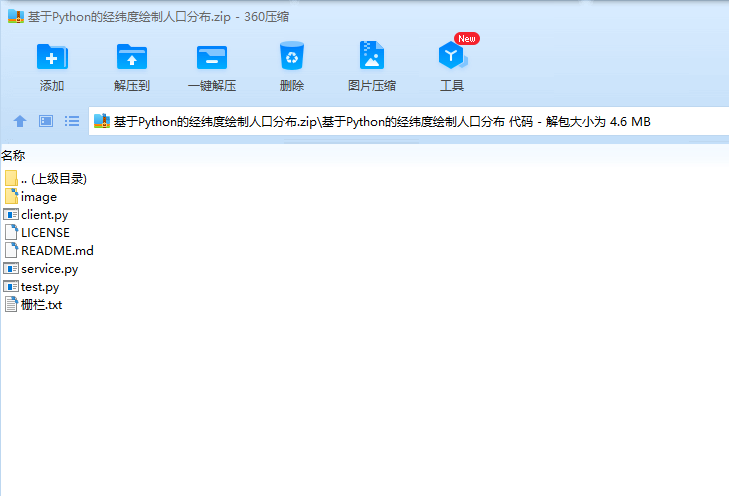Viewport: 729px width, 496px height.
Task: Click the file icon beside test.py
Action: (x=11, y=286)
